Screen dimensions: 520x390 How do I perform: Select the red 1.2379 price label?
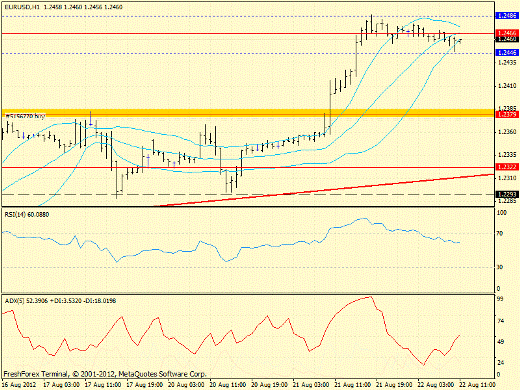coord(507,114)
